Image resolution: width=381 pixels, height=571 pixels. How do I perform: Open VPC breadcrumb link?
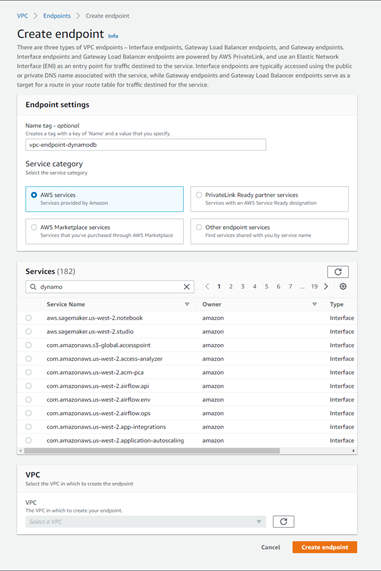(22, 16)
